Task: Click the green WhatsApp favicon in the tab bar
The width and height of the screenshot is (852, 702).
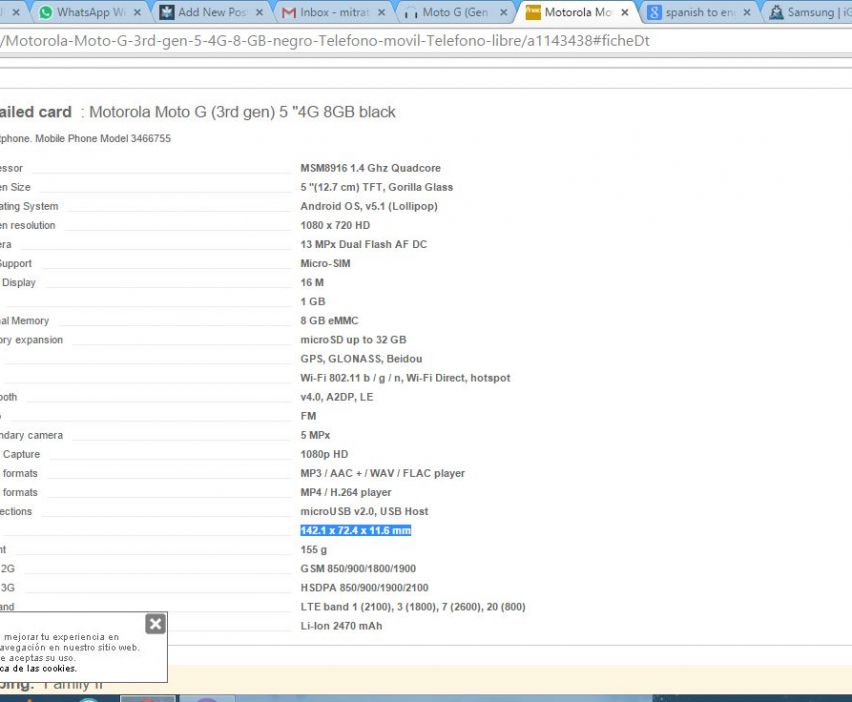Action: coord(45,13)
